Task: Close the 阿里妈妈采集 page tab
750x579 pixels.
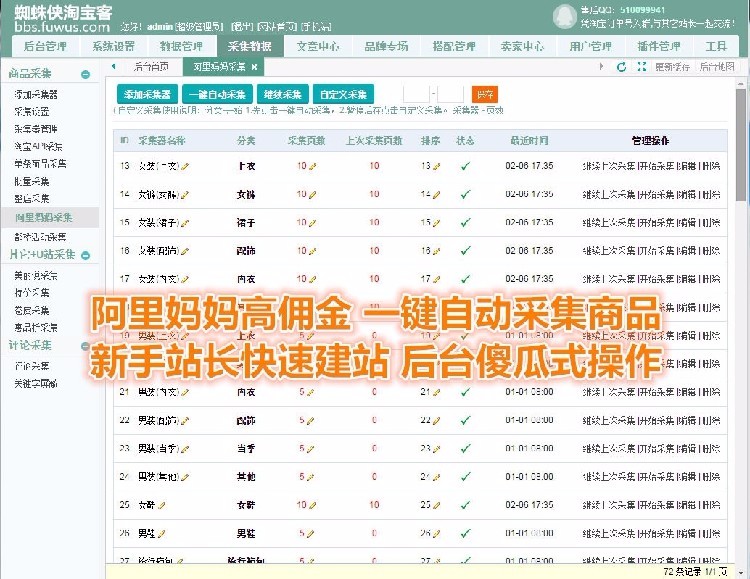Action: click(x=254, y=67)
